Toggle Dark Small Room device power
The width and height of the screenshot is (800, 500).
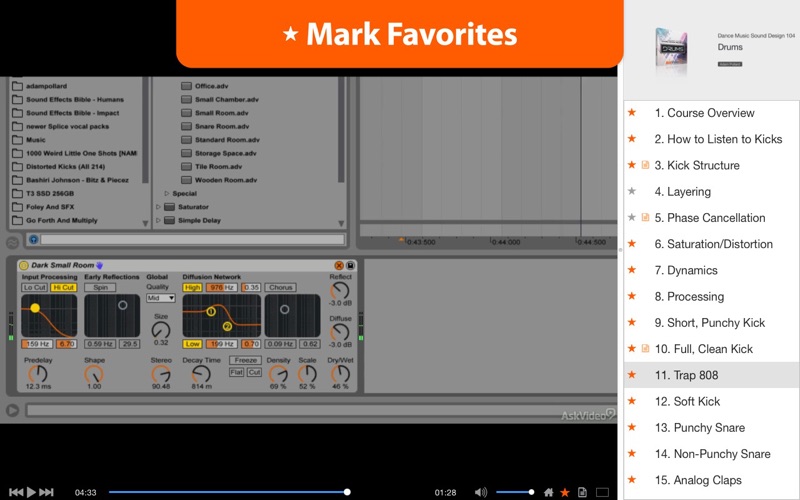click(23, 265)
